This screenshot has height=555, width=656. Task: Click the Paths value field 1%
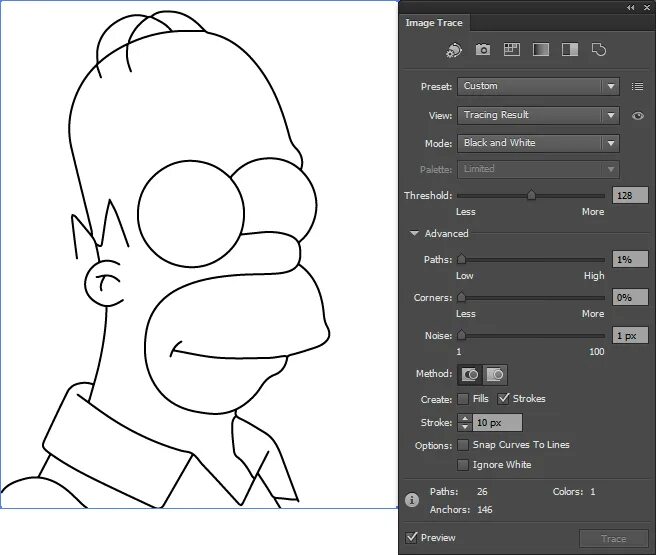pos(630,259)
